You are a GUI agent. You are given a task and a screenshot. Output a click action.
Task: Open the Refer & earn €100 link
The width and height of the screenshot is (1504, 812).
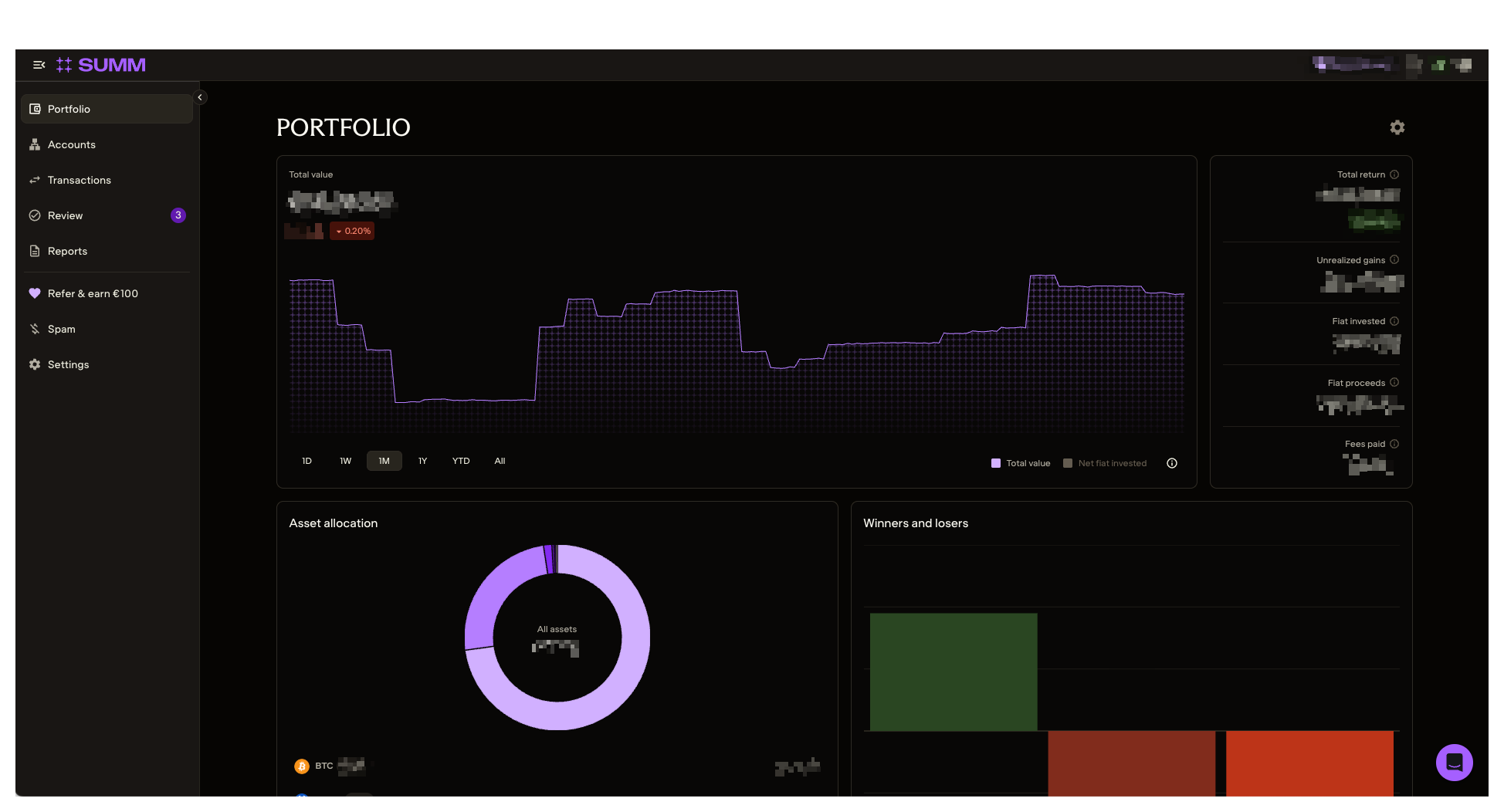pyautogui.click(x=93, y=293)
